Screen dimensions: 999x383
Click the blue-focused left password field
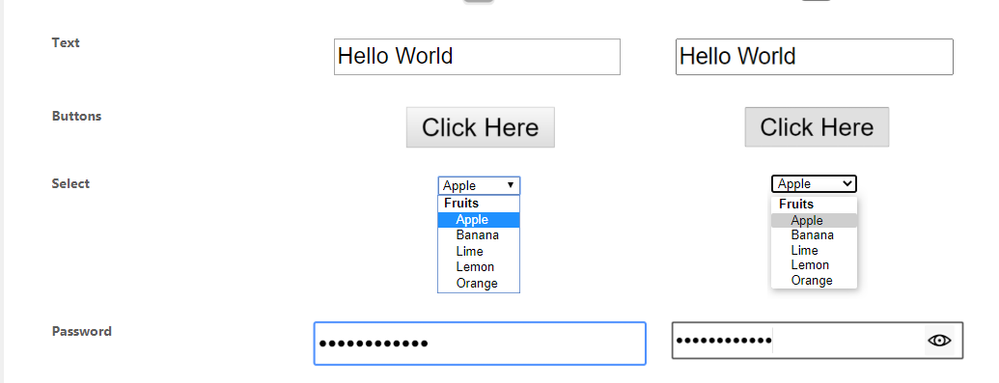(480, 343)
